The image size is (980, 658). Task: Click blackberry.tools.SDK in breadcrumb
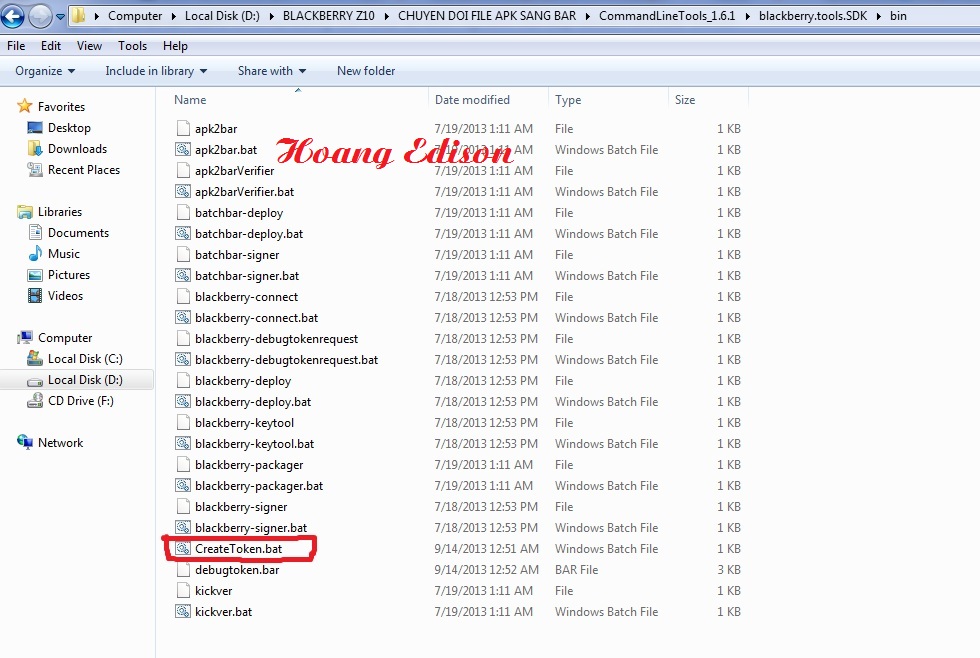pyautogui.click(x=813, y=16)
